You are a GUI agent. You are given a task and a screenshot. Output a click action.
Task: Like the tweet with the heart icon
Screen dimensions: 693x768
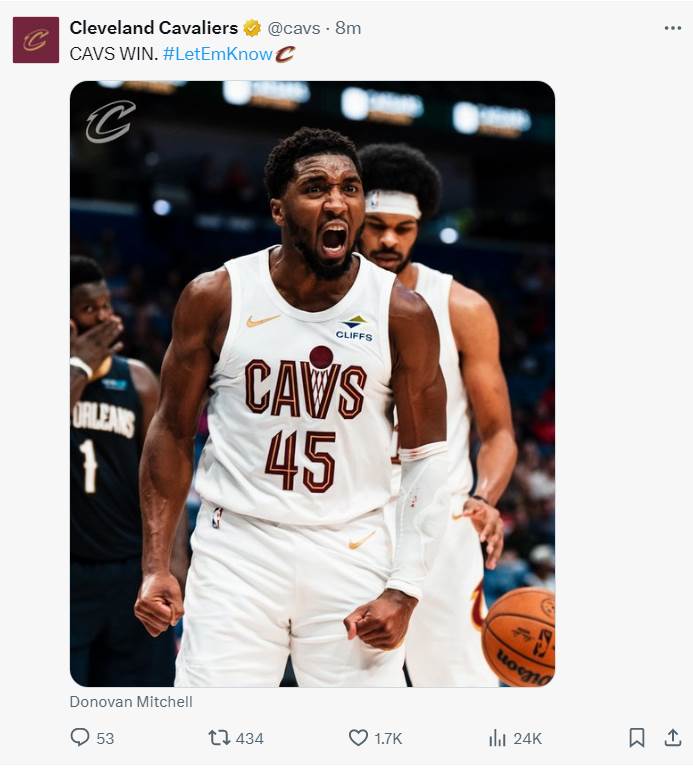(x=358, y=738)
